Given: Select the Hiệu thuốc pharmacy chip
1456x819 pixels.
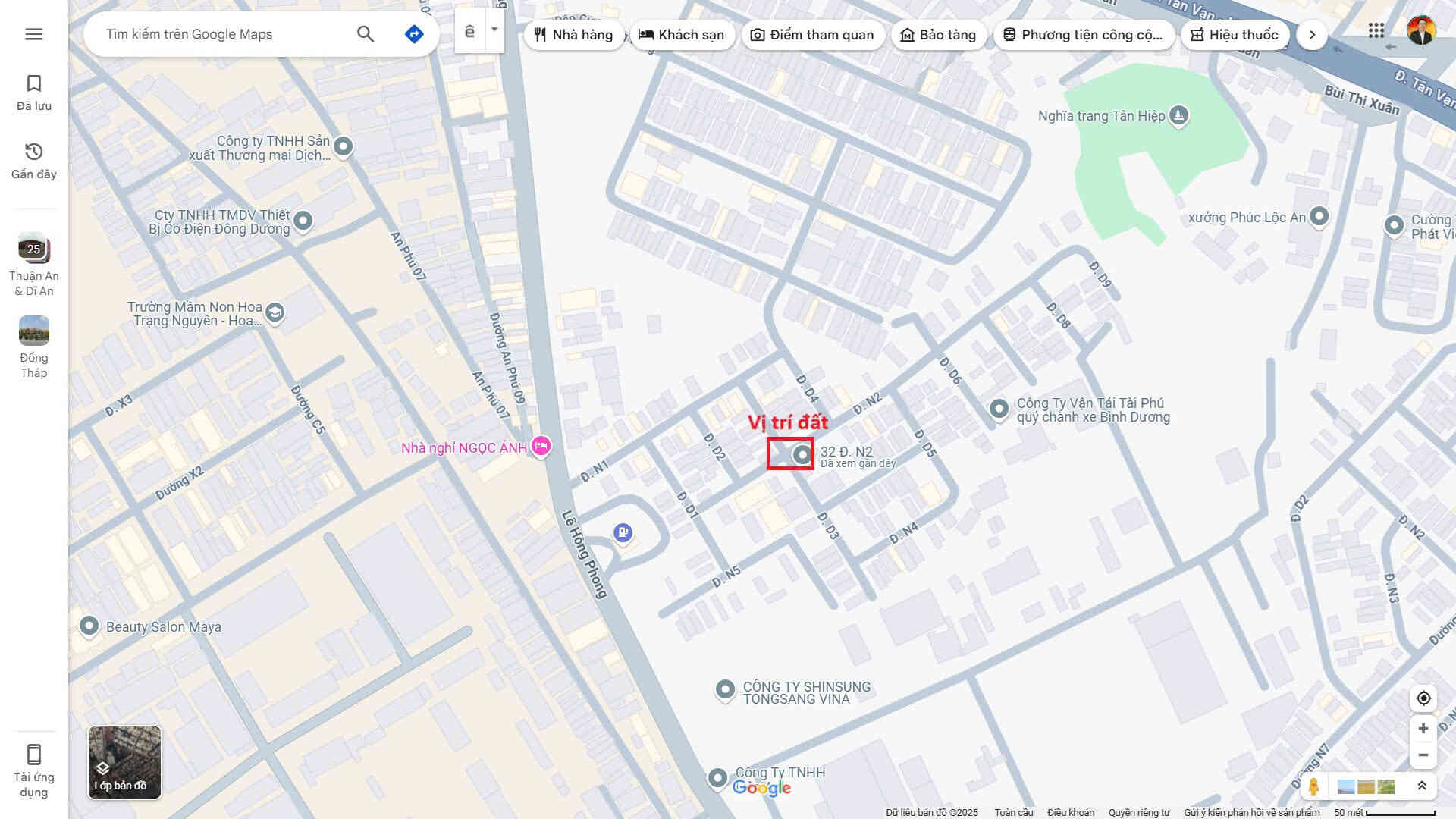Looking at the screenshot, I should (x=1235, y=35).
